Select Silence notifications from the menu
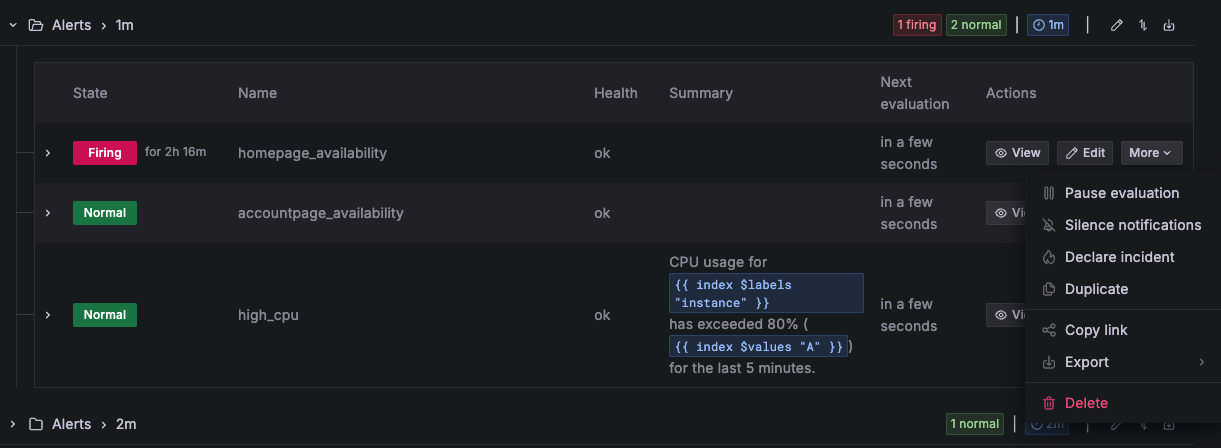Viewport: 1221px width, 448px height. (1132, 225)
